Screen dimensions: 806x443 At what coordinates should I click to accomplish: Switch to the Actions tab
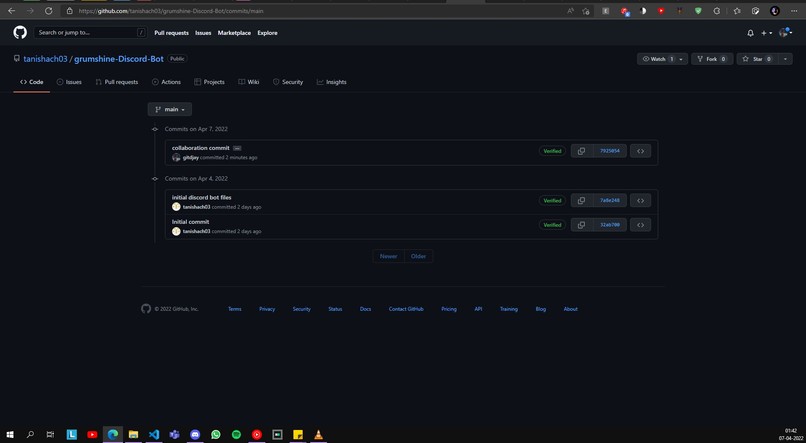pyautogui.click(x=166, y=82)
